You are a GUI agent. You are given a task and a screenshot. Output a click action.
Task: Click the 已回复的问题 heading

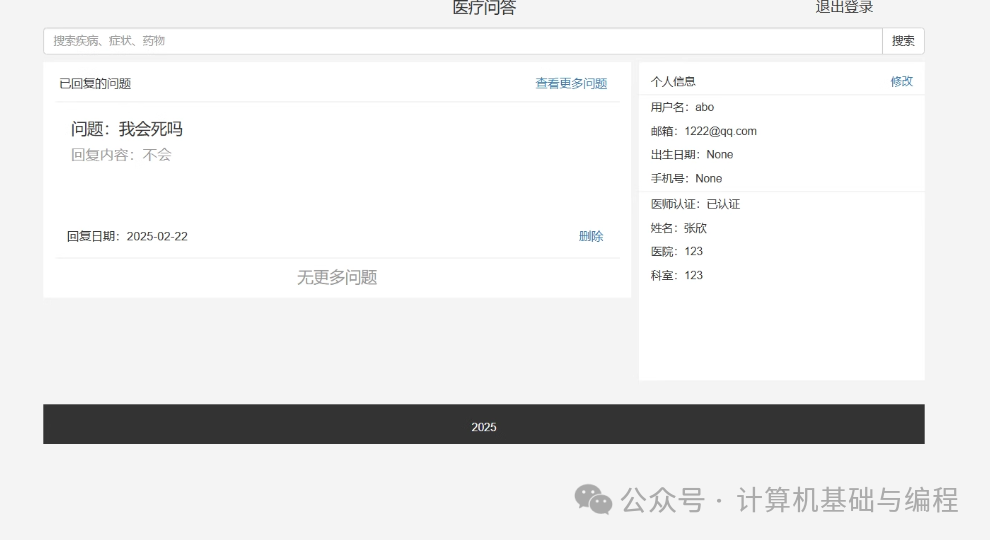95,83
